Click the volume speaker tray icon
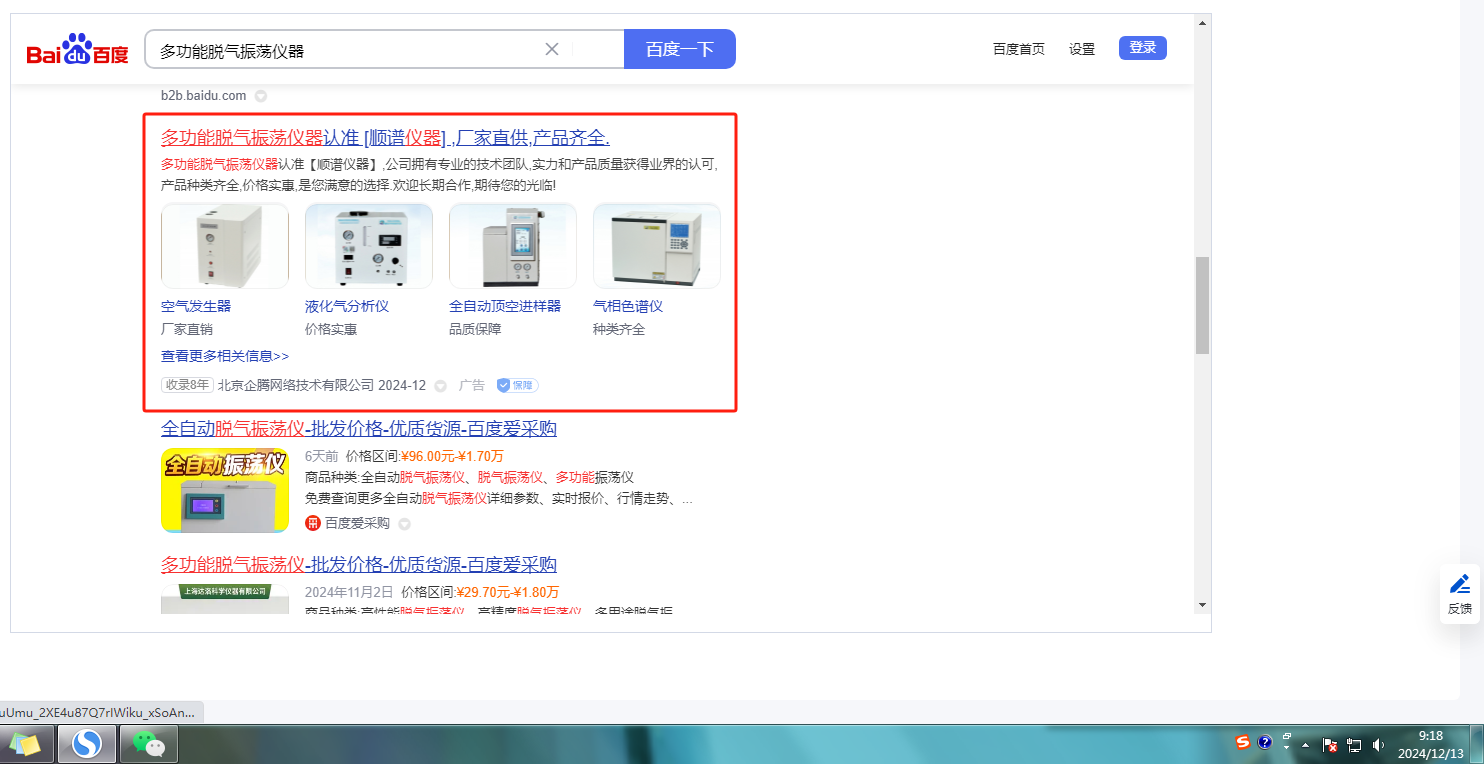Image resolution: width=1484 pixels, height=764 pixels. 1378,745
